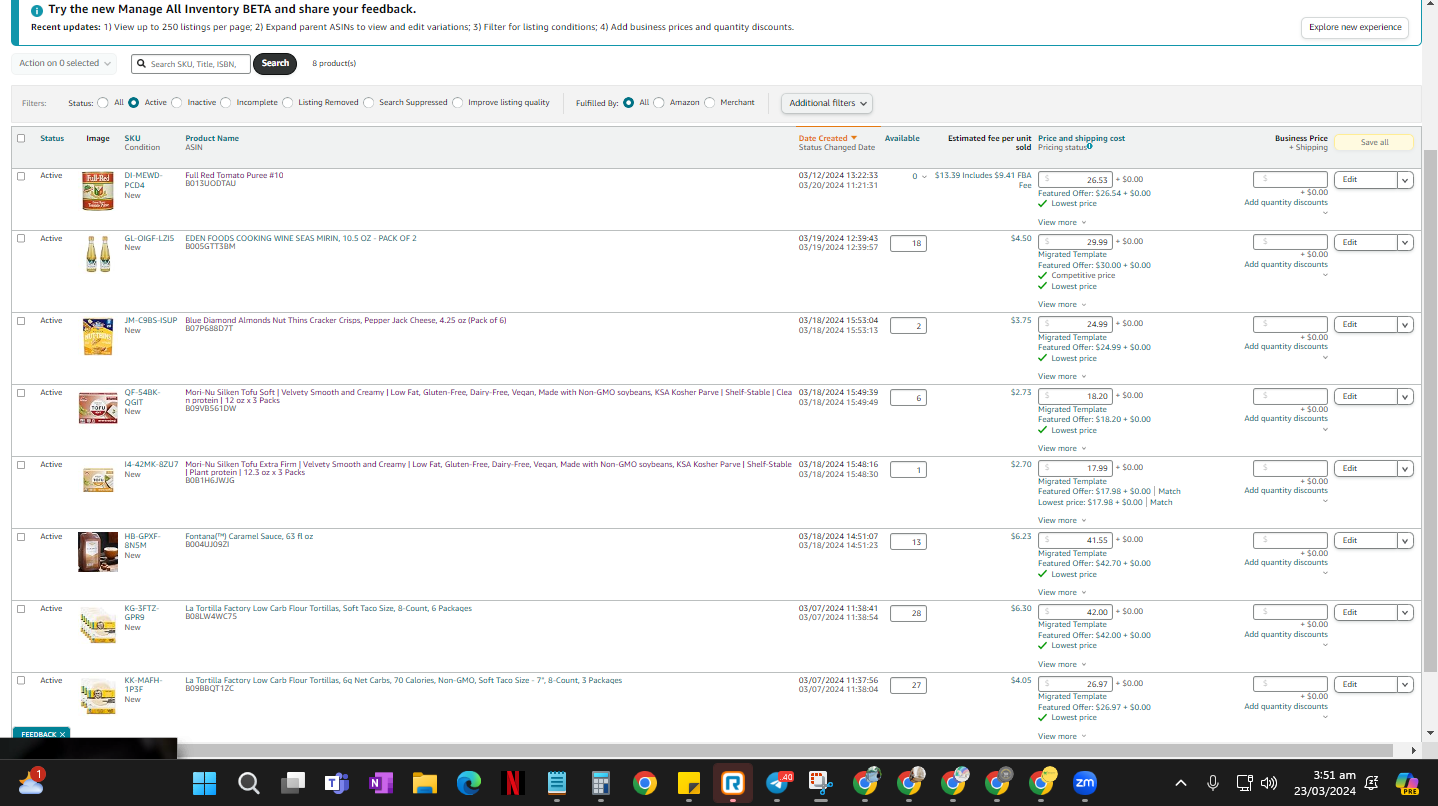Expand the Additional filters dropdown
1438x806 pixels.
(x=827, y=103)
